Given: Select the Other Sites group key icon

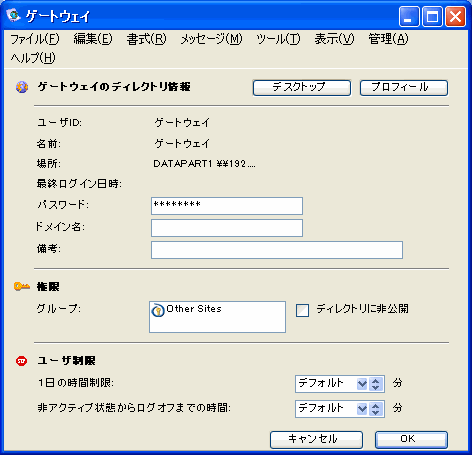Looking at the screenshot, I should click(158, 310).
